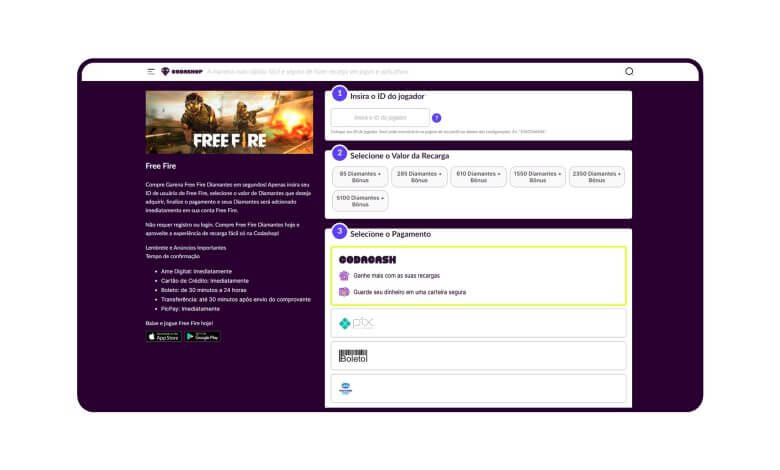780x470 pixels.
Task: Click the player ID input field
Action: (x=380, y=118)
